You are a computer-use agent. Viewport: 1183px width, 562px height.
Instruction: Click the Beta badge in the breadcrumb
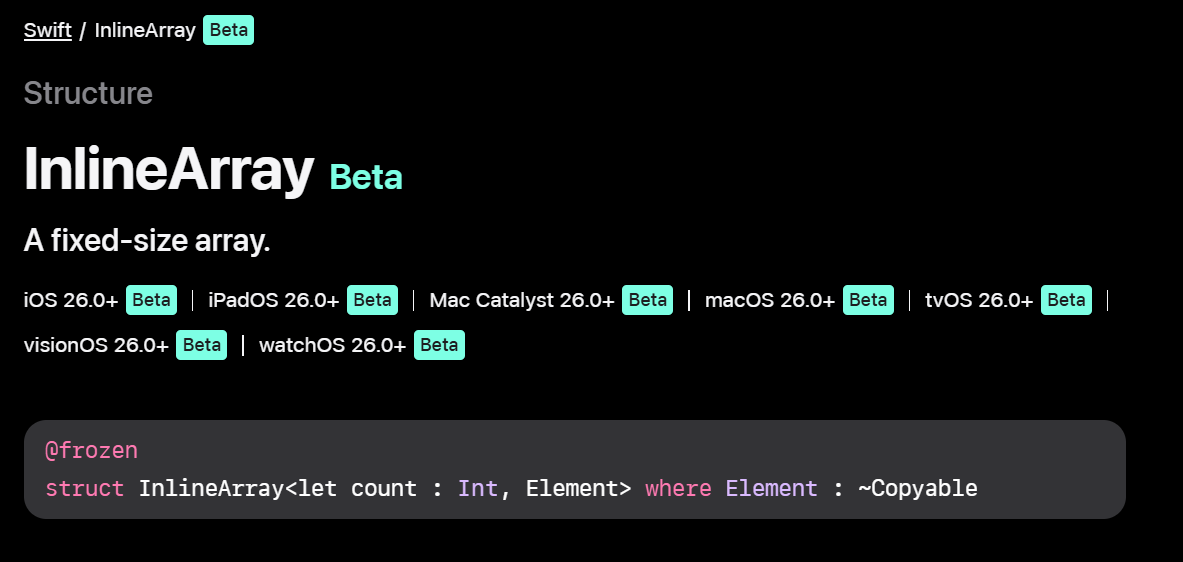[x=229, y=31]
